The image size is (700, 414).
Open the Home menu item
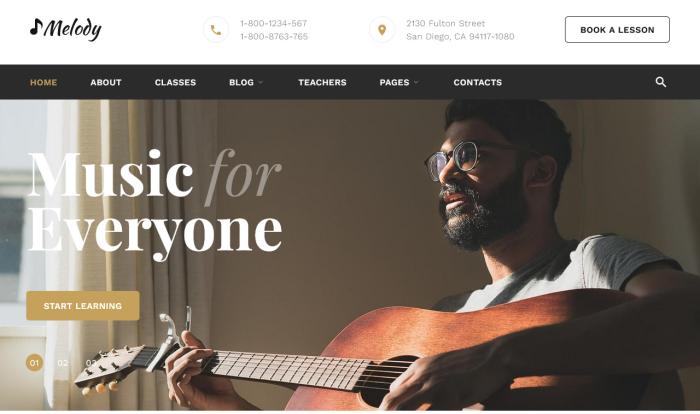[x=43, y=82]
